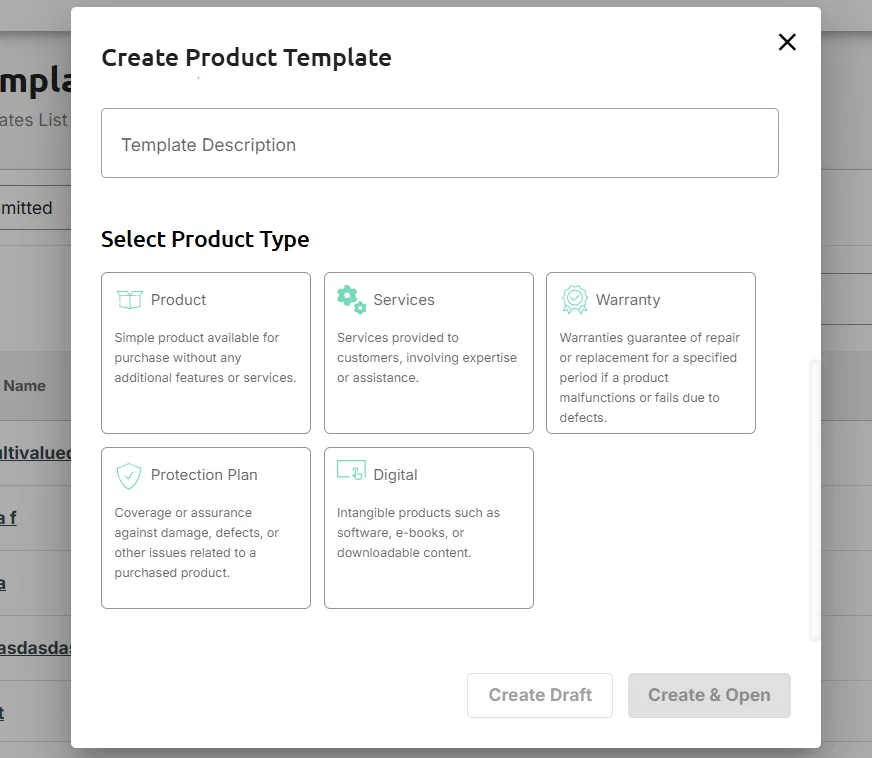872x758 pixels.
Task: Click the Create Draft button
Action: click(x=540, y=695)
